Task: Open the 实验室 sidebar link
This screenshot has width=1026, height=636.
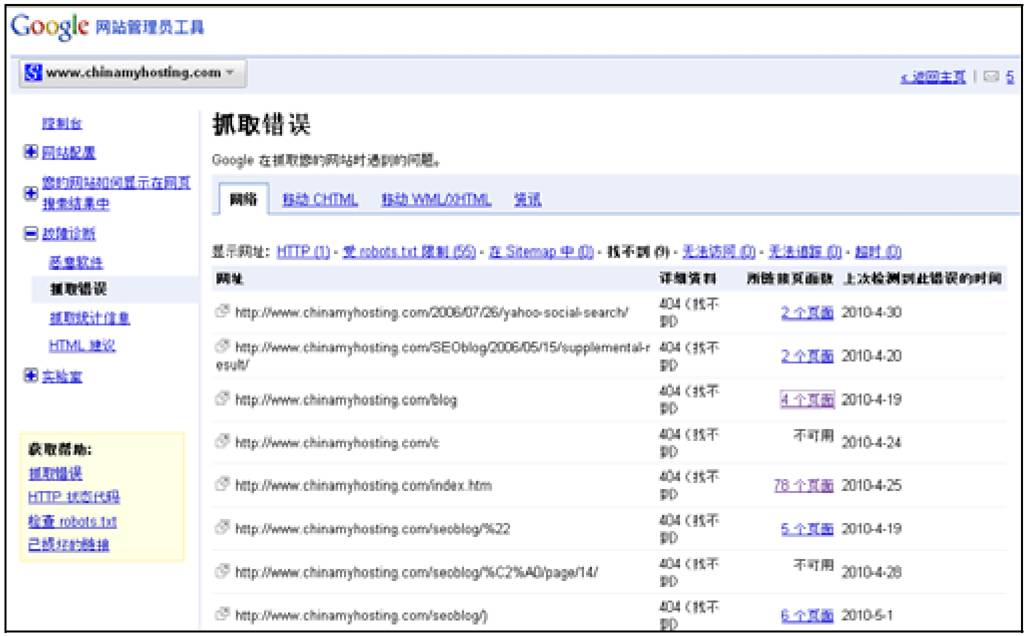Action: click(62, 376)
